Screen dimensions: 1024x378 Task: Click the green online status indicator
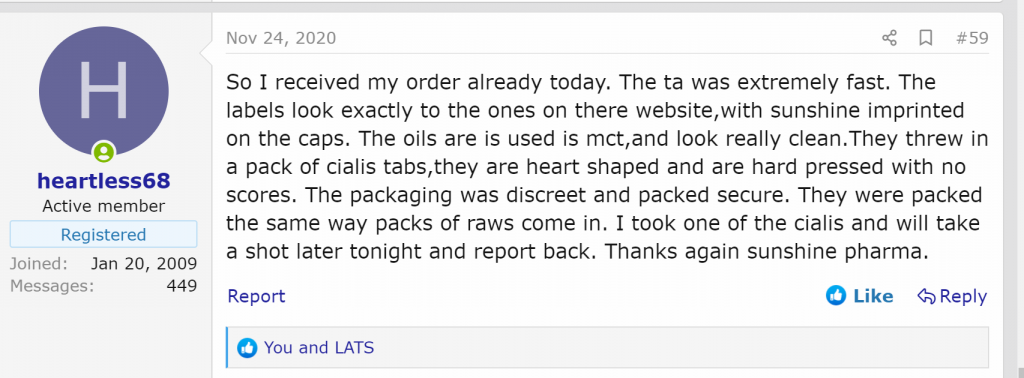[104, 153]
